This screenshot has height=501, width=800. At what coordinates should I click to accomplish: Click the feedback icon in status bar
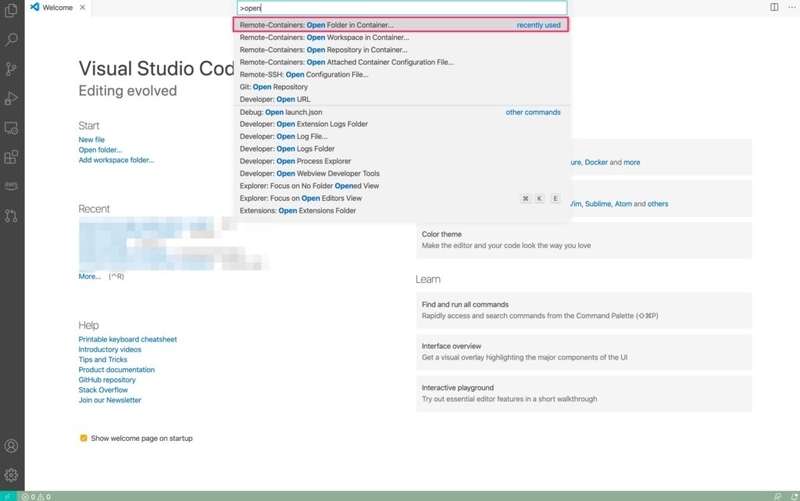click(x=778, y=496)
